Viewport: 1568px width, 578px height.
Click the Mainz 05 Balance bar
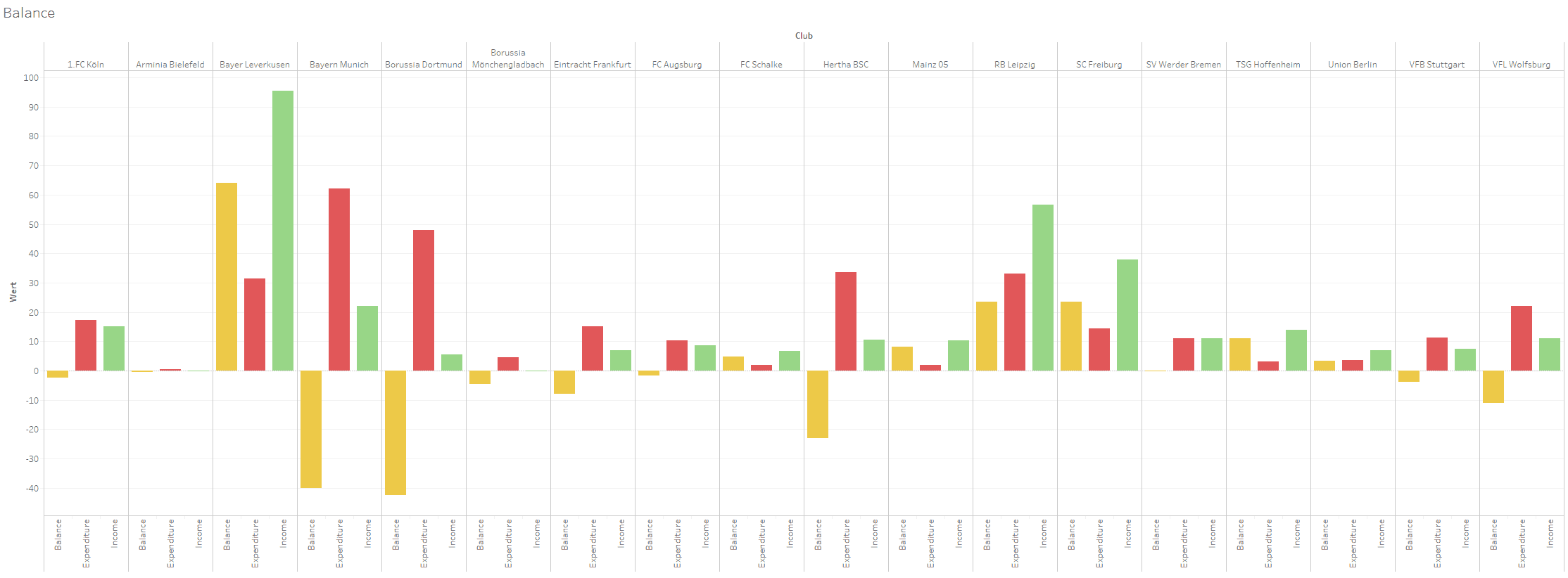(x=902, y=359)
